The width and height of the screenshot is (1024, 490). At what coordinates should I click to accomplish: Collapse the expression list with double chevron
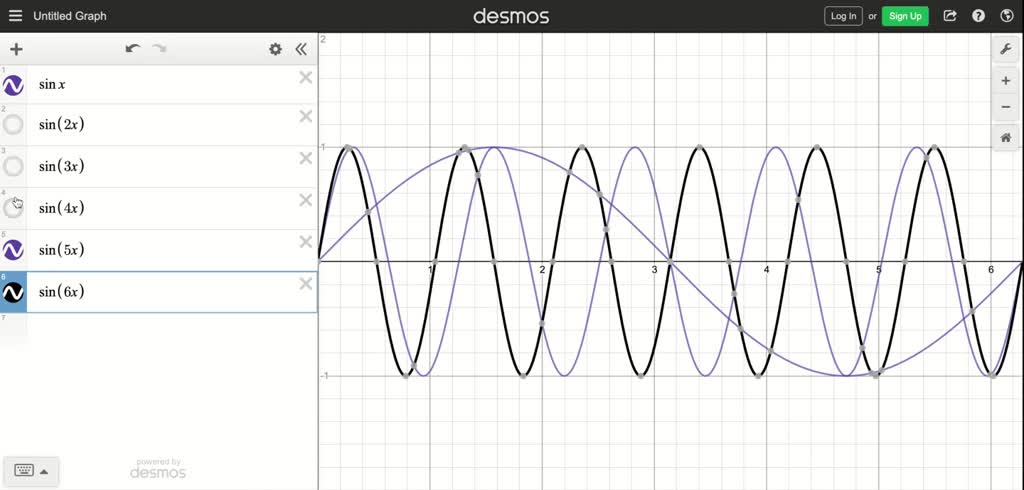pyautogui.click(x=301, y=49)
